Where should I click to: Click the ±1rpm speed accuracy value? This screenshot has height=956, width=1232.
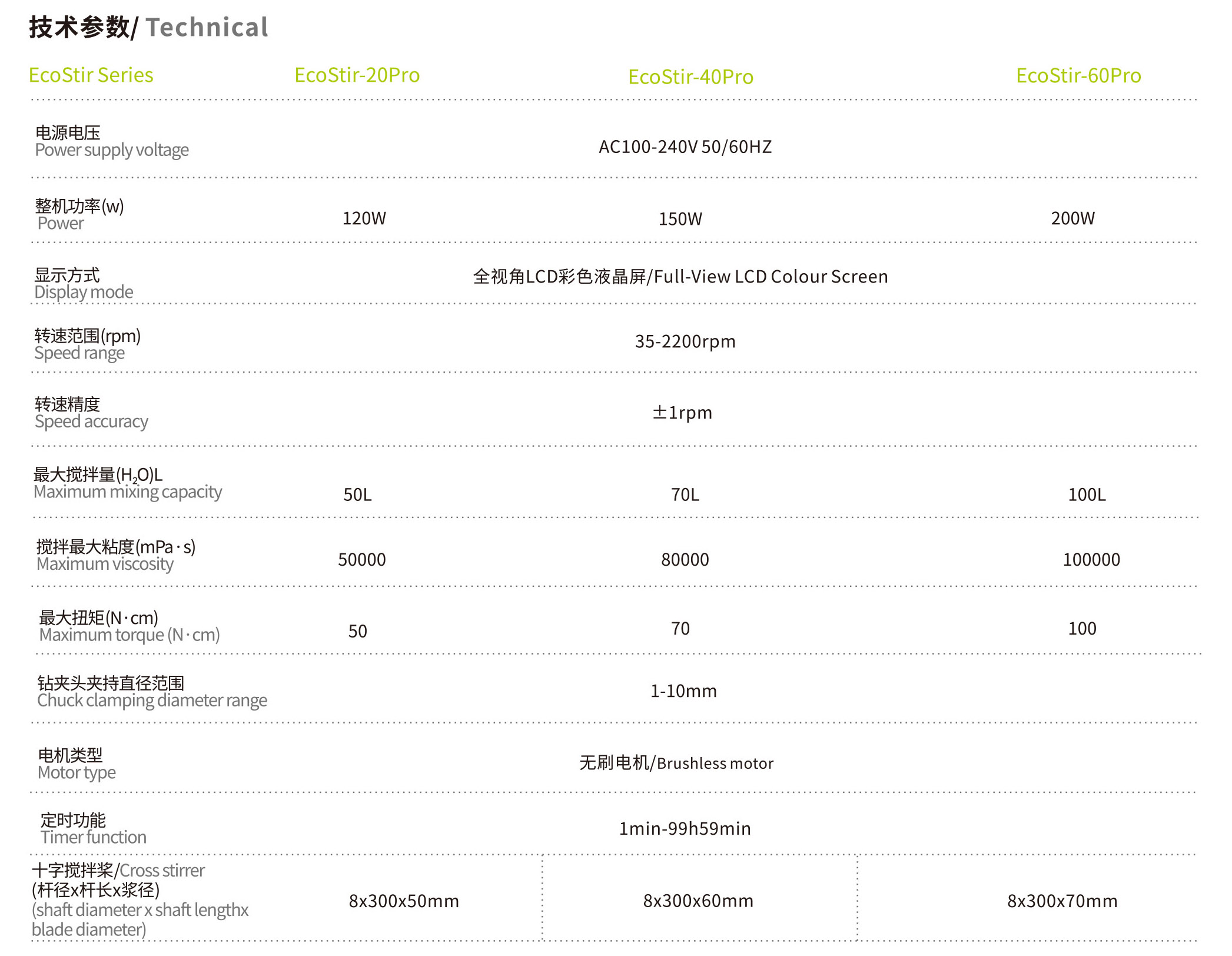click(x=682, y=413)
